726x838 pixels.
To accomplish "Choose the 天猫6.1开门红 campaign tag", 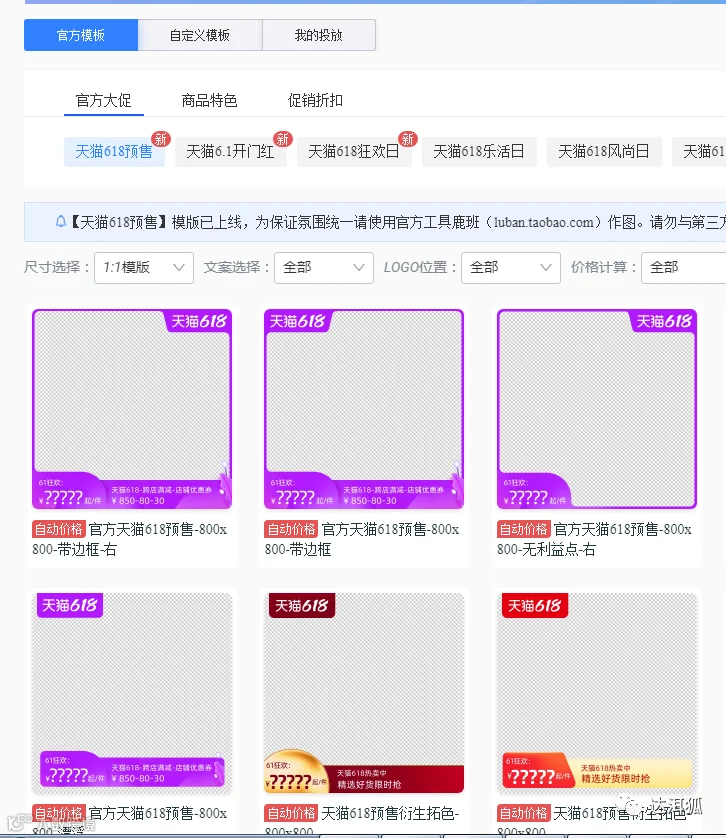I will [x=230, y=152].
